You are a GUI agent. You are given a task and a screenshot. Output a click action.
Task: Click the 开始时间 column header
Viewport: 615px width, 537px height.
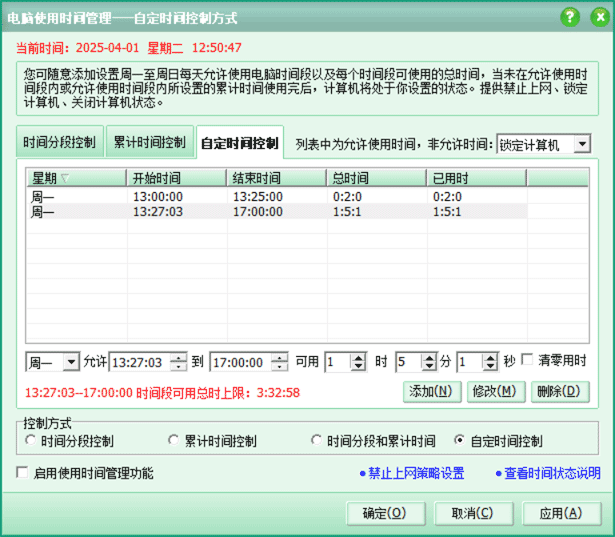[175, 178]
